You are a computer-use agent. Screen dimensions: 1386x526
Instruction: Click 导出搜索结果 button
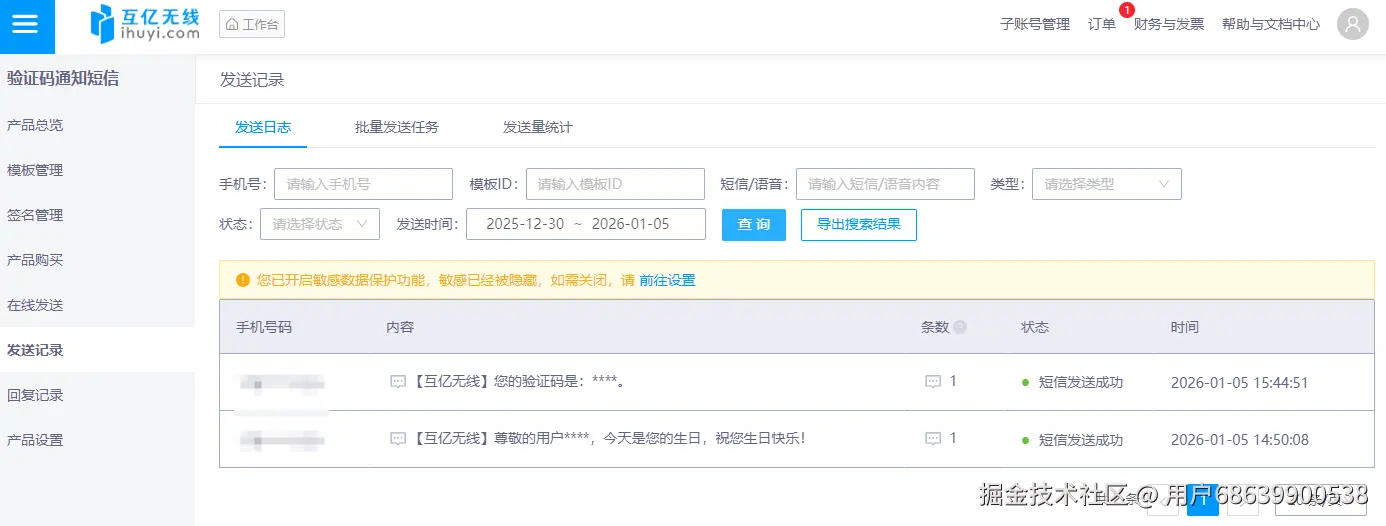click(x=859, y=224)
